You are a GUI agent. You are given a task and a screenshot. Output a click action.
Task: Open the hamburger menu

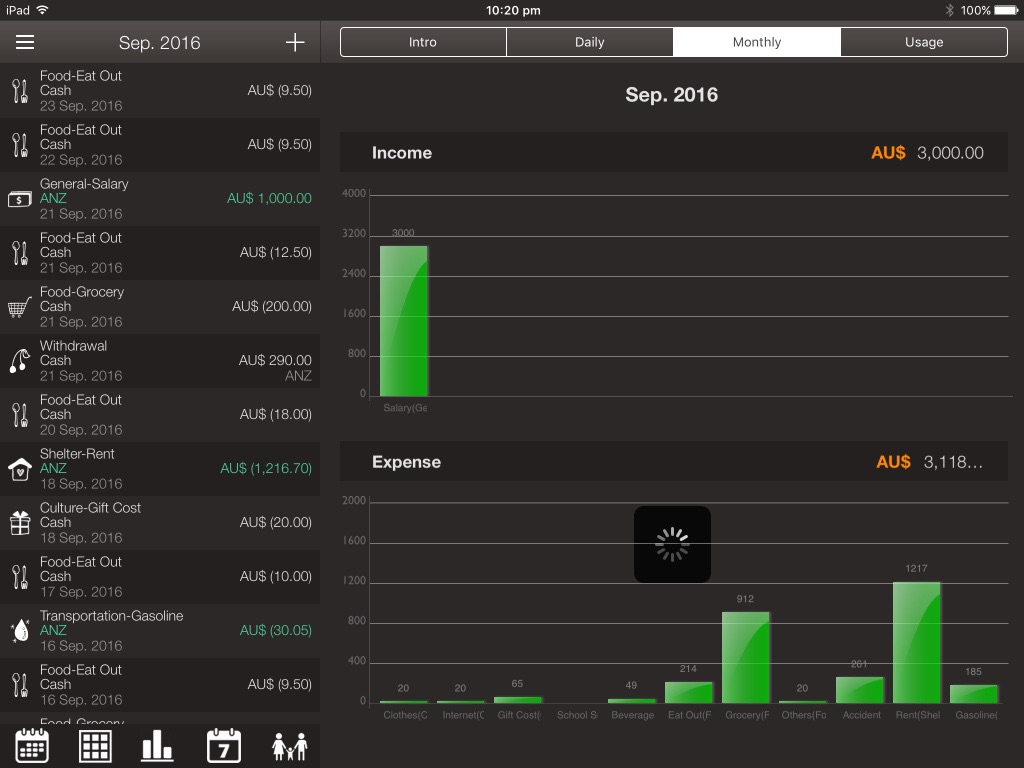pos(25,42)
